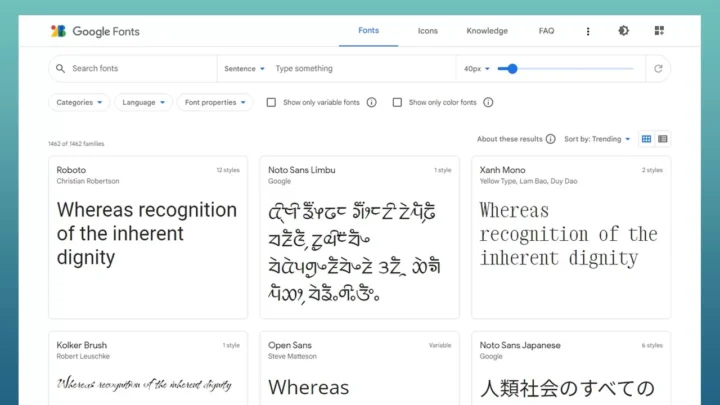This screenshot has height=405, width=720.
Task: Open the Noto Sans Limbu font card
Action: (360, 237)
